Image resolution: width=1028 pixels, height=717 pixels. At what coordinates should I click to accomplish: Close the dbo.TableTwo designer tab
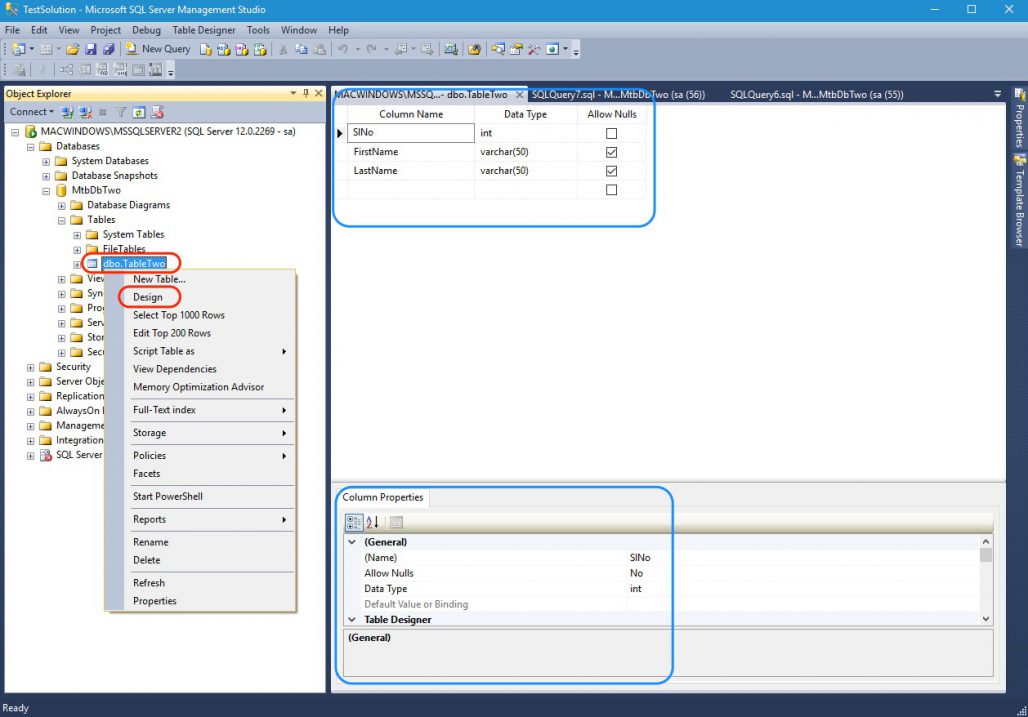519,94
